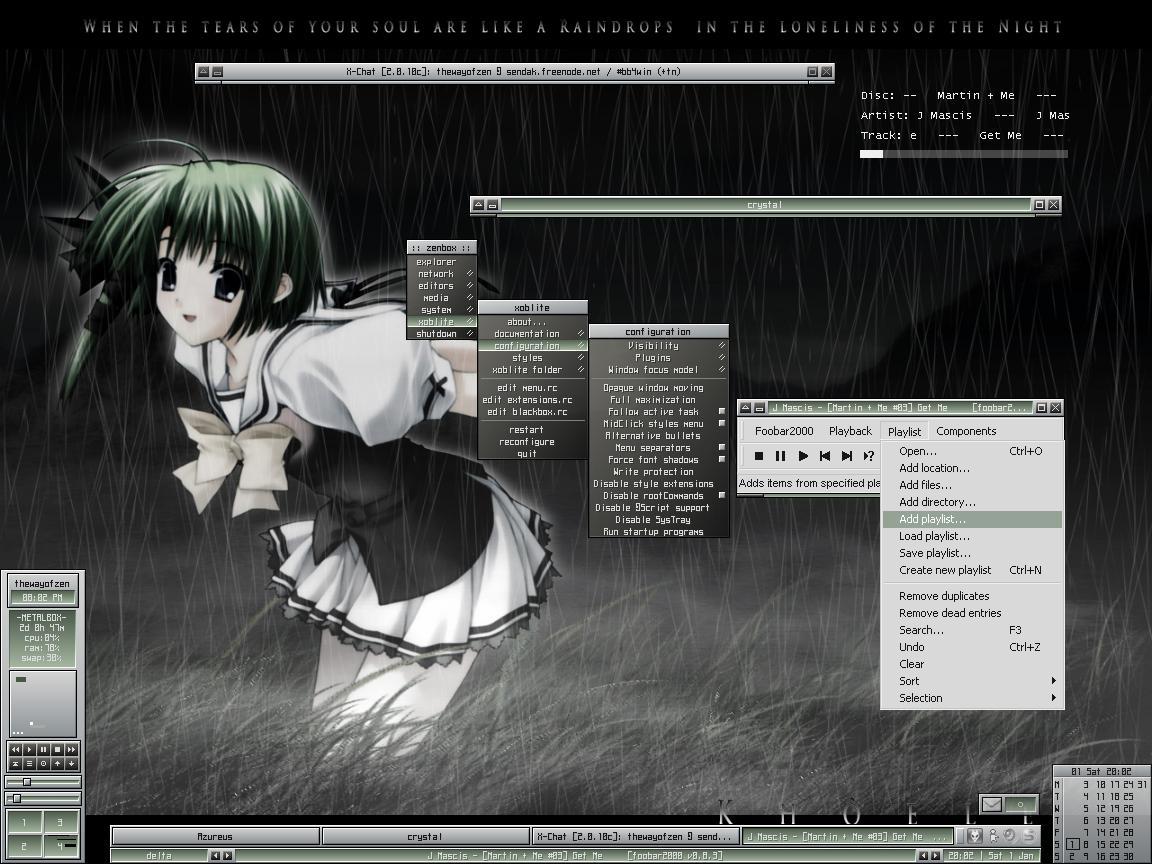Click edit menu.rc in xoblite menu
Image resolution: width=1152 pixels, height=864 pixels.
pyautogui.click(x=533, y=388)
